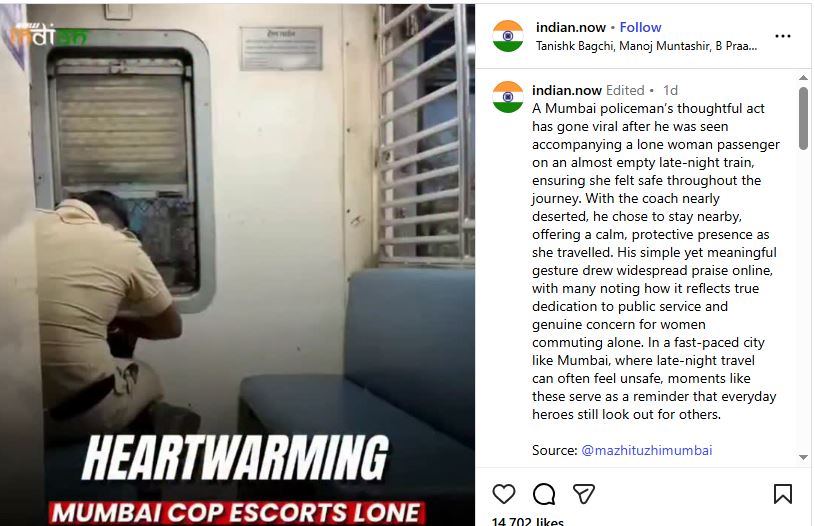Click the flag avatar beside caption
This screenshot has height=526, width=815.
508,97
